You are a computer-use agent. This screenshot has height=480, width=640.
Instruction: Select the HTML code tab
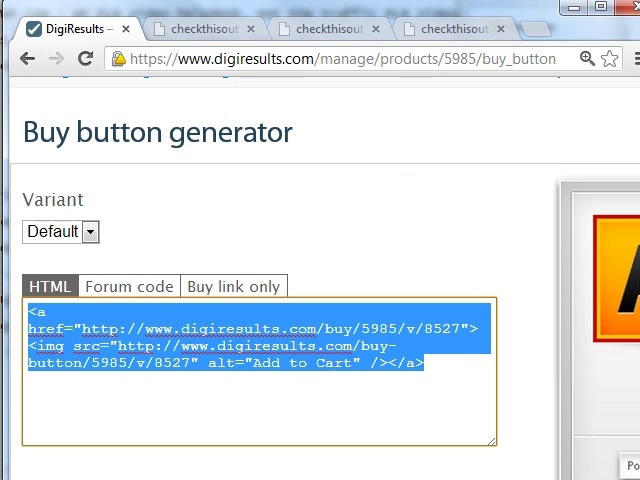pyautogui.click(x=50, y=286)
